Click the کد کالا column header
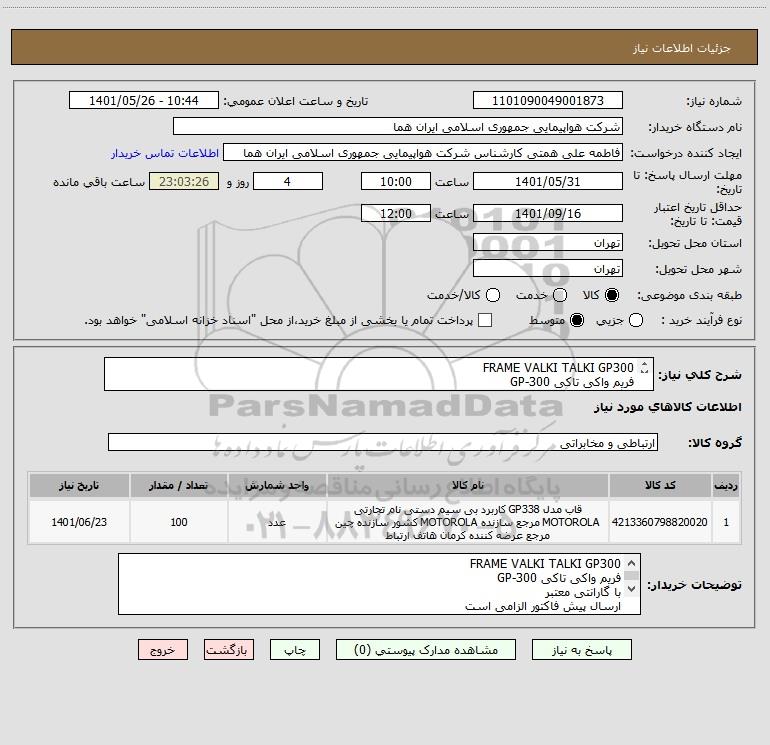Viewport: 770px width, 745px height. point(660,485)
